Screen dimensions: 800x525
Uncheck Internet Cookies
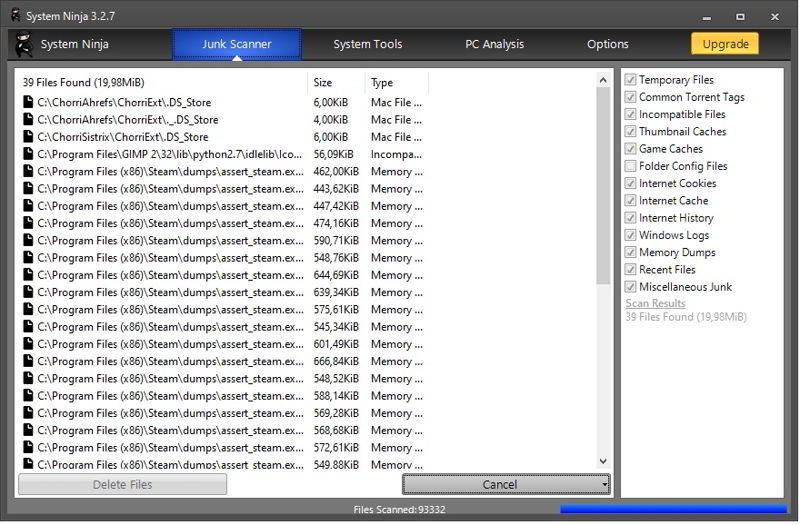click(x=631, y=184)
